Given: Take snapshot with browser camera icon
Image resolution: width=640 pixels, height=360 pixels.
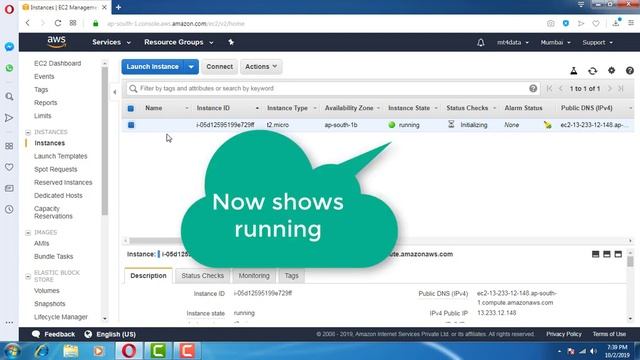Looking at the screenshot, I should pyautogui.click(x=551, y=23).
